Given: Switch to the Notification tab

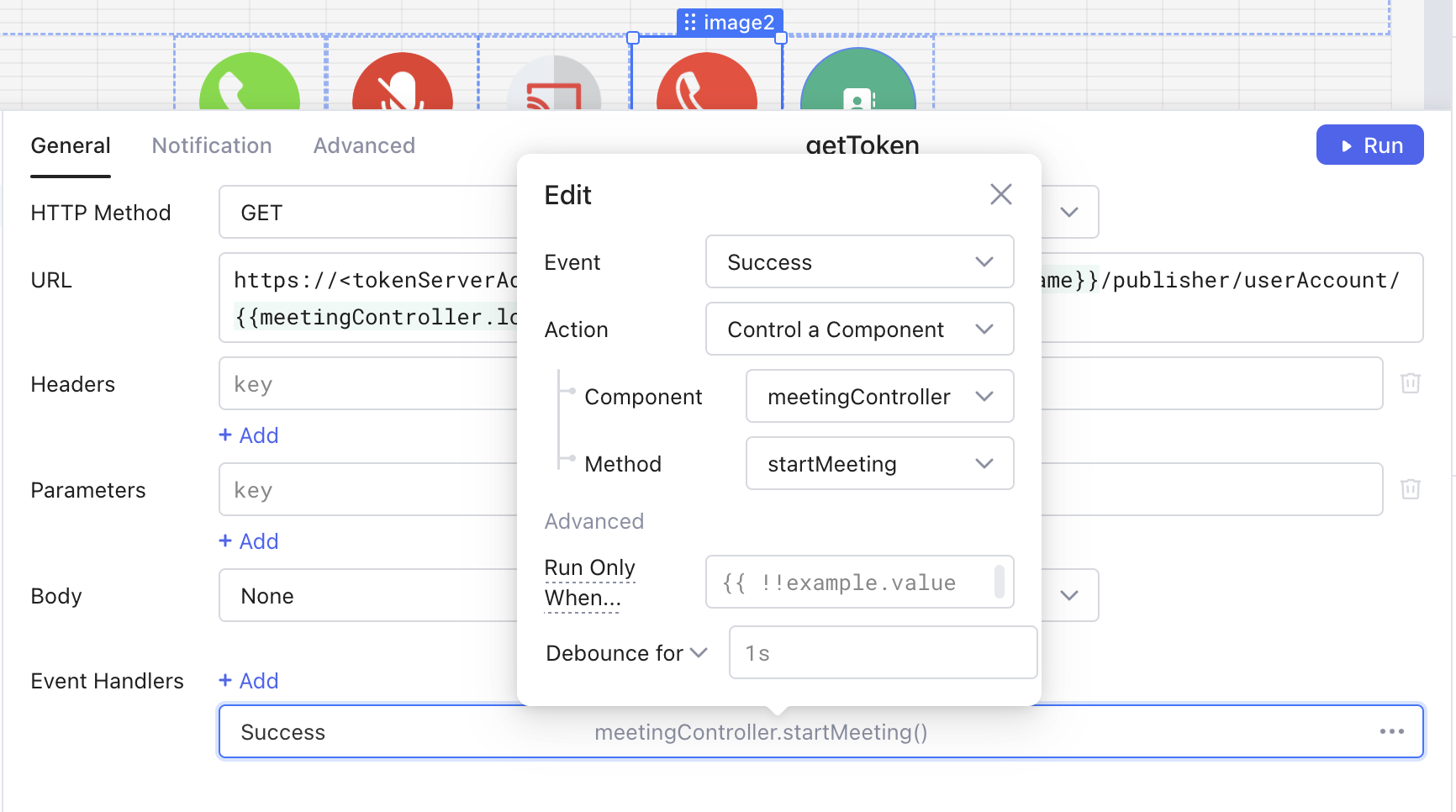Looking at the screenshot, I should 212,145.
